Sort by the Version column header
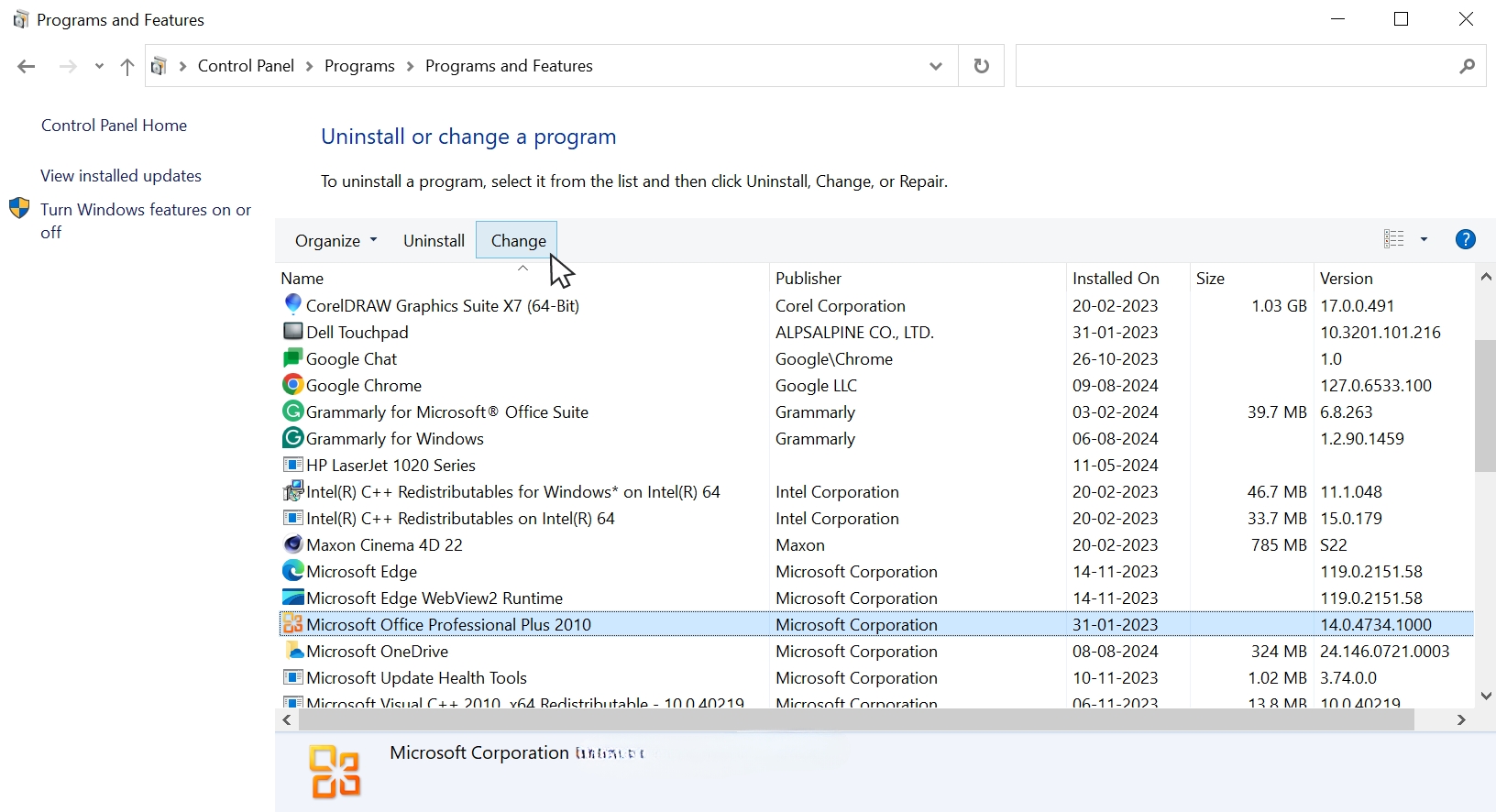1496x812 pixels. (1393, 278)
